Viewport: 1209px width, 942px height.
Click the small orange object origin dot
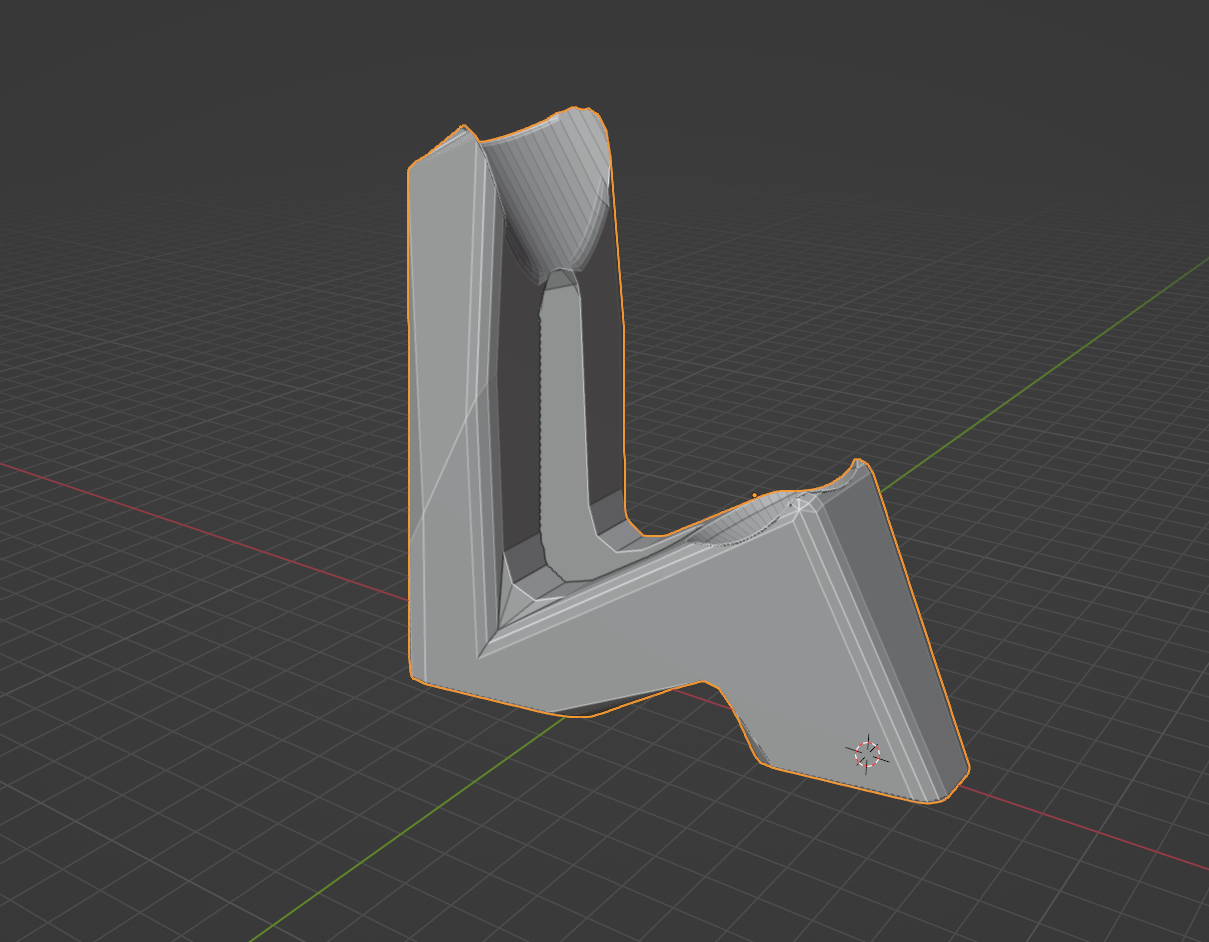pyautogui.click(x=754, y=495)
